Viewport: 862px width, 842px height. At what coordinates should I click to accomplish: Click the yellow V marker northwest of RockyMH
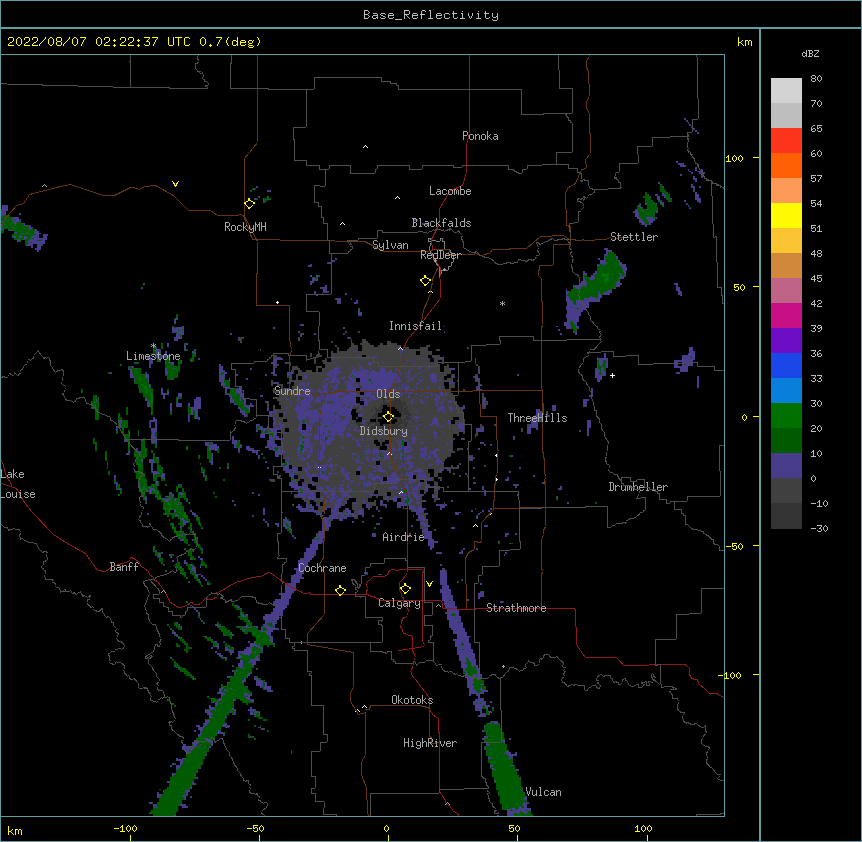[x=175, y=184]
